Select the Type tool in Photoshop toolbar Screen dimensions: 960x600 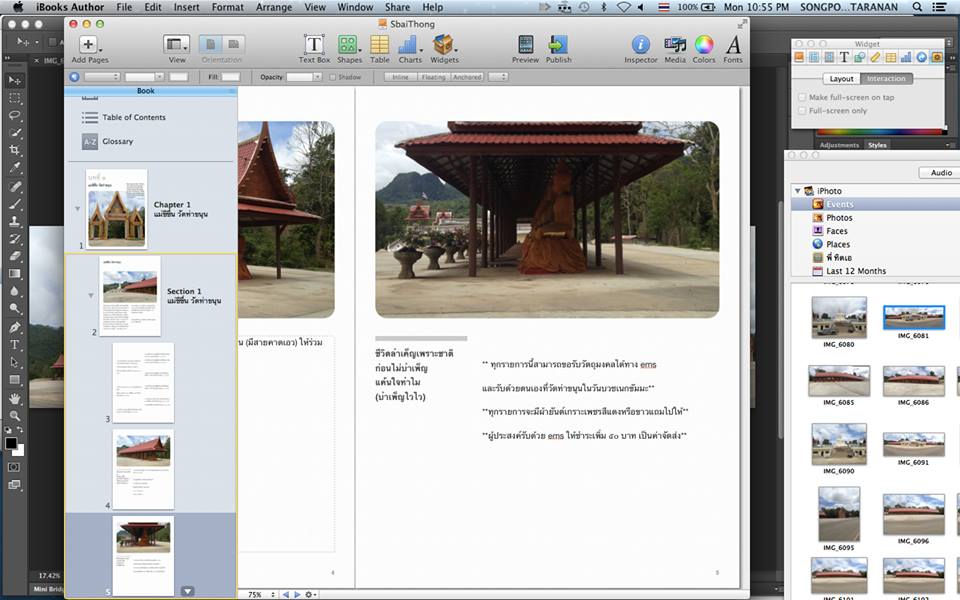(x=15, y=345)
